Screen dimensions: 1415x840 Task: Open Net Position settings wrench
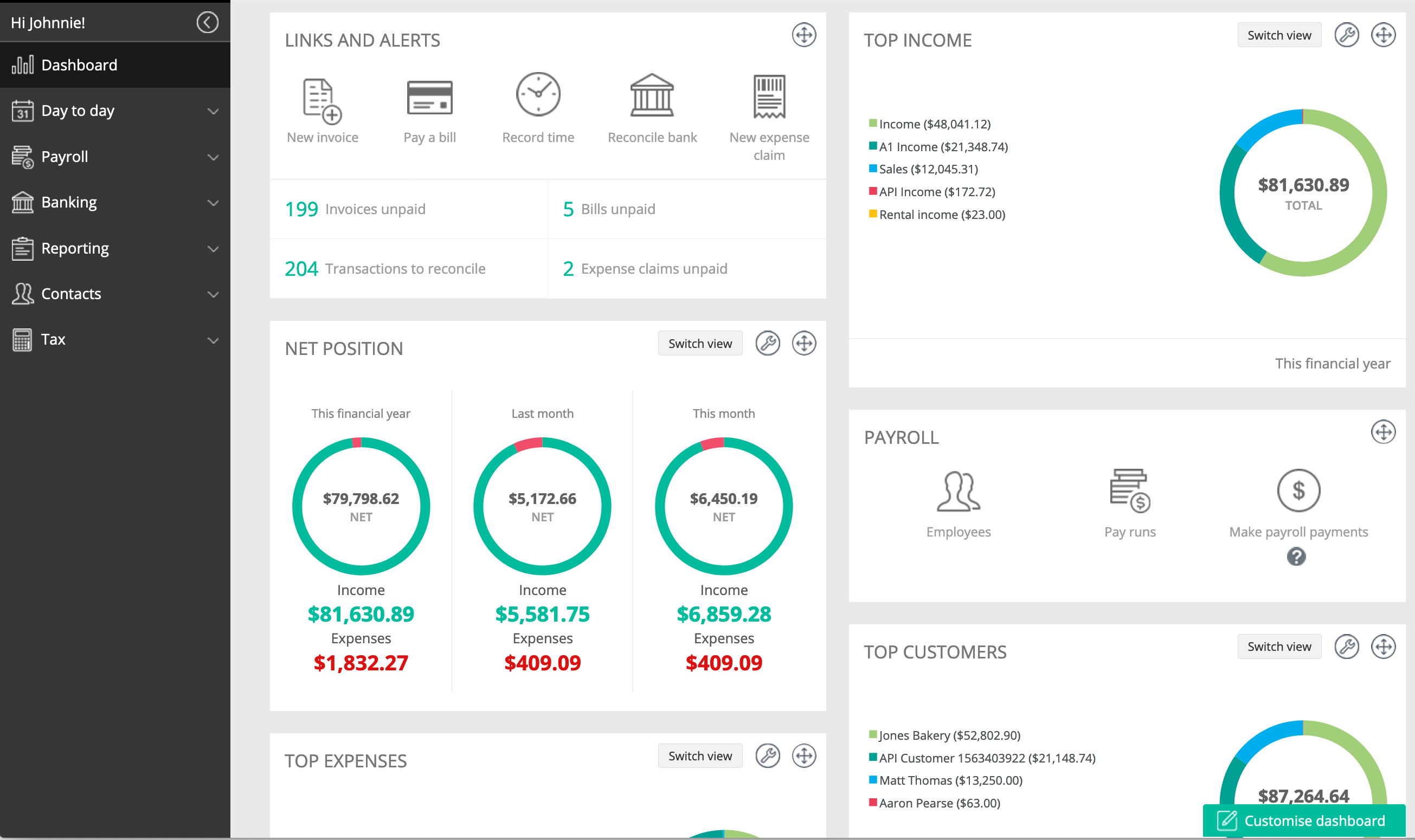click(x=768, y=344)
